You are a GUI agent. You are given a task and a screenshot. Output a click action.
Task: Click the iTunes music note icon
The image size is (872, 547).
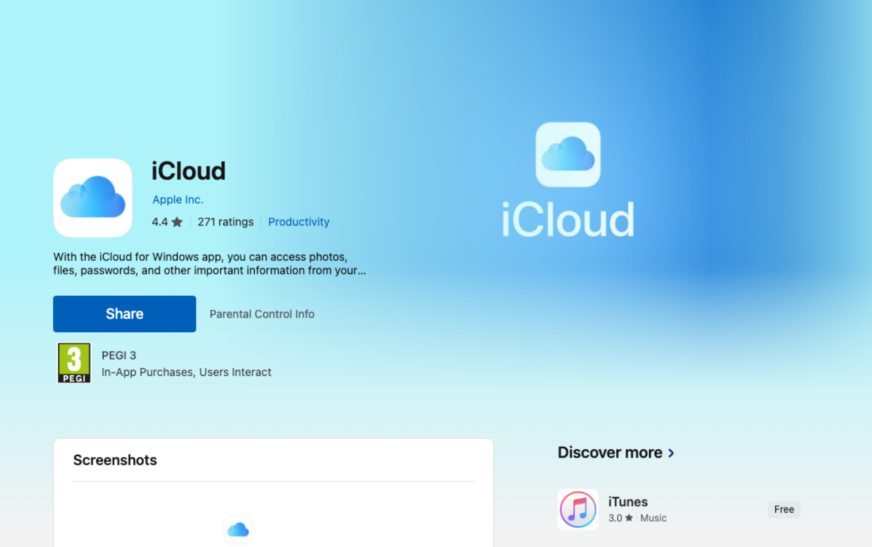point(578,510)
